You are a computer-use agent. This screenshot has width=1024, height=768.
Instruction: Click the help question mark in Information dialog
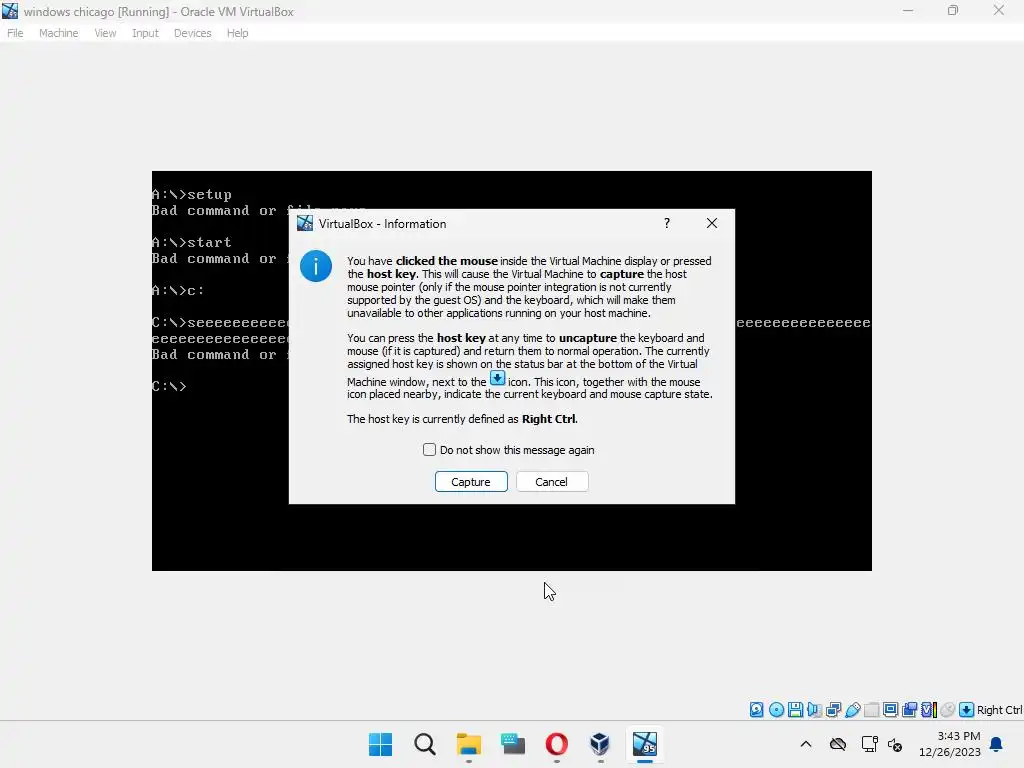tap(667, 223)
